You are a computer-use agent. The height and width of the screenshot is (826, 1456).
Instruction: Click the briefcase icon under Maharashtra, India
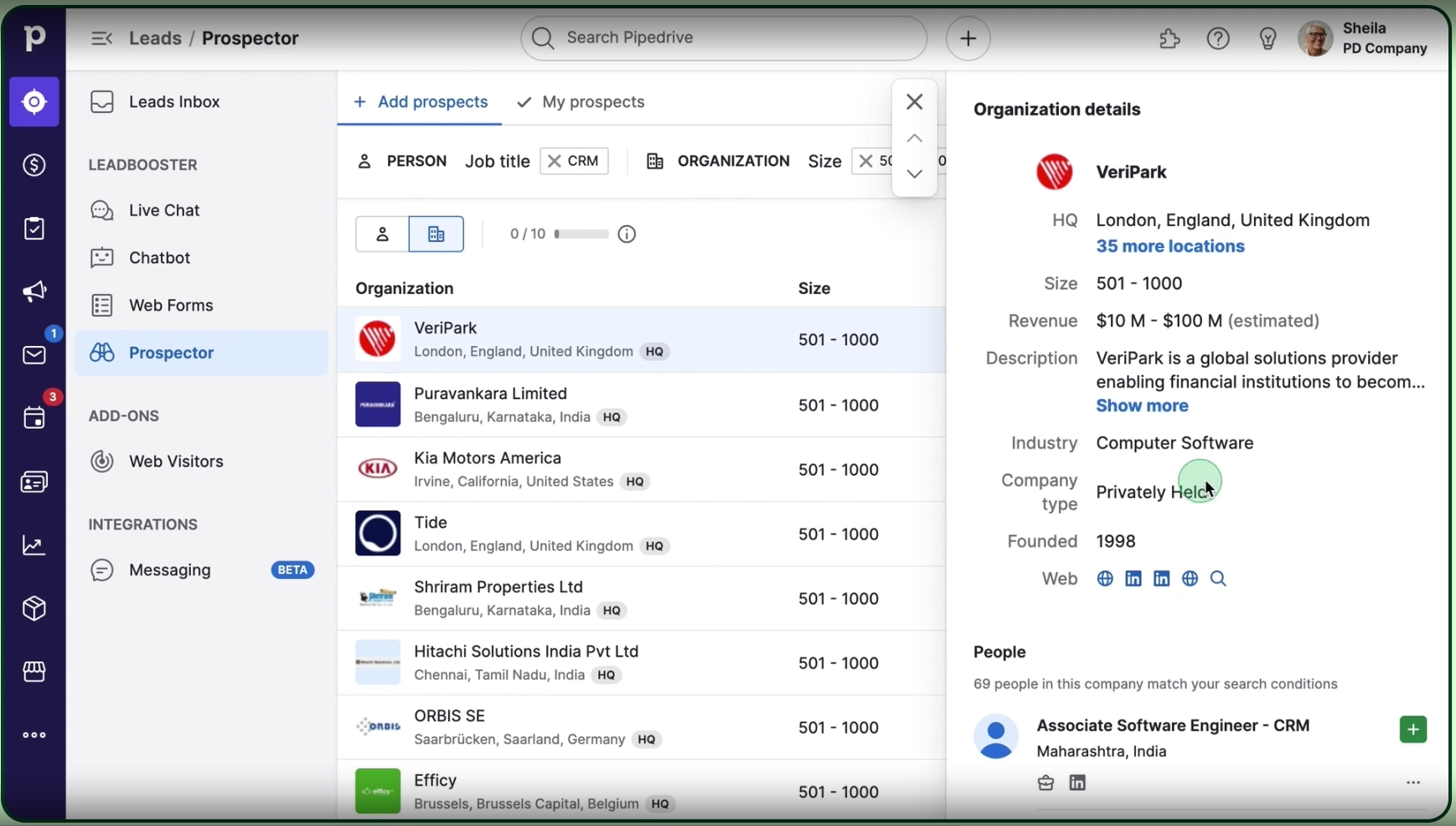1046,783
